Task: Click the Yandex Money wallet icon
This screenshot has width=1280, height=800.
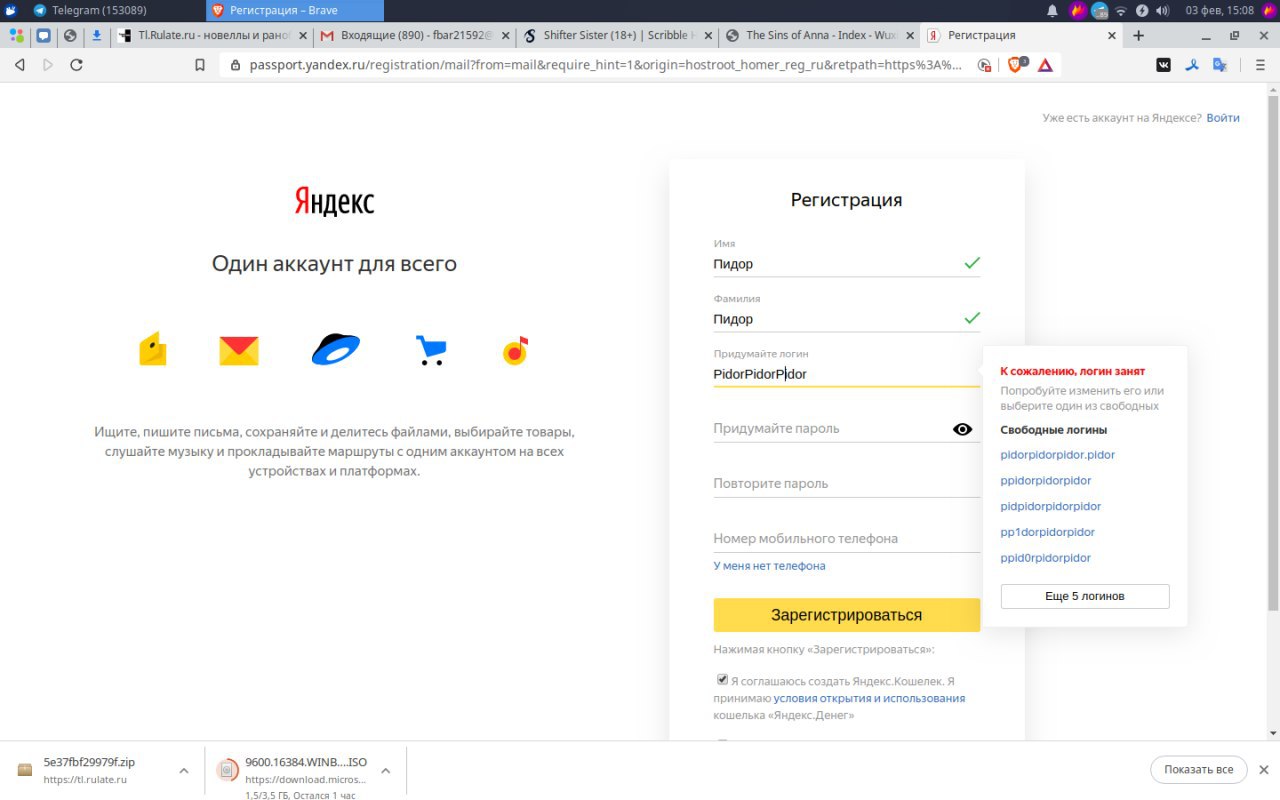Action: click(153, 349)
